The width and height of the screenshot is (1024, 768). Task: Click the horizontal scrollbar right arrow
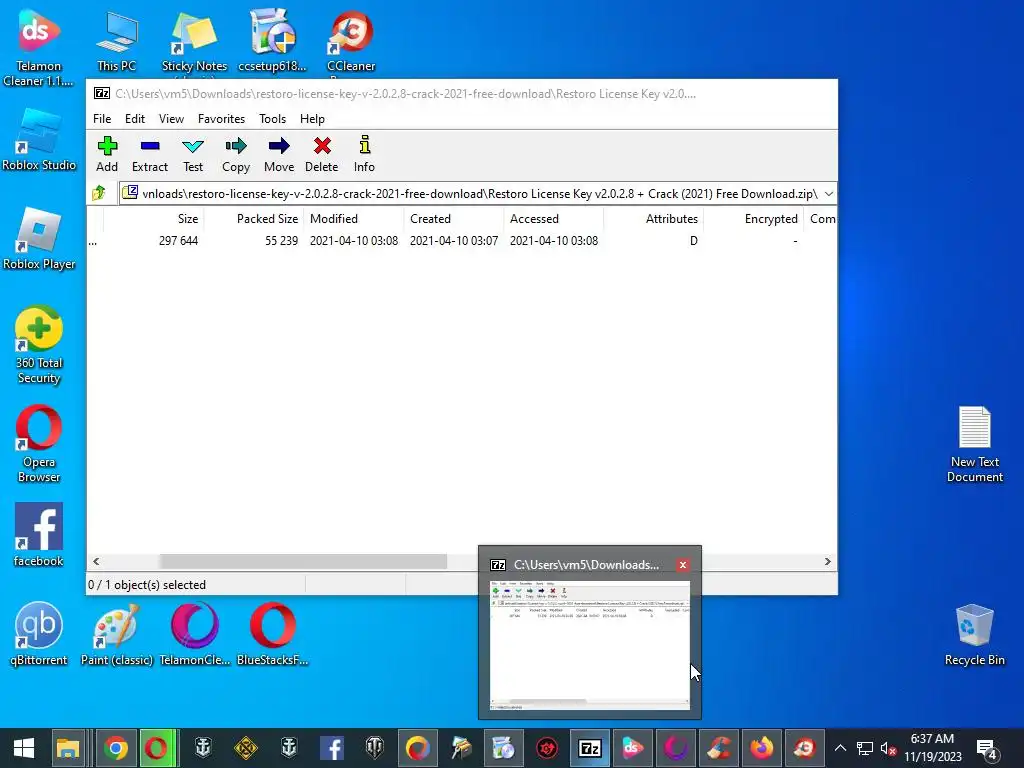point(827,562)
